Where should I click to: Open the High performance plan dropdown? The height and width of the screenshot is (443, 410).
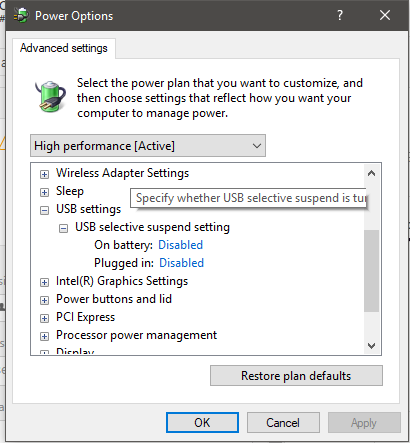pyautogui.click(x=148, y=146)
